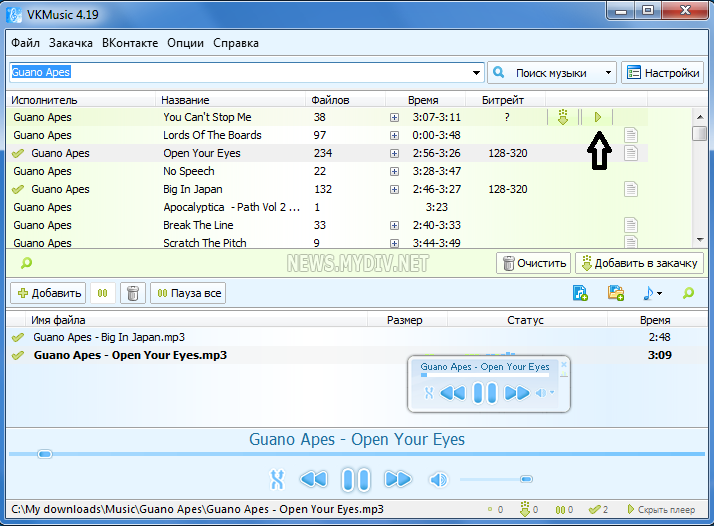
Task: Open the Опции menu
Action: [x=185, y=43]
